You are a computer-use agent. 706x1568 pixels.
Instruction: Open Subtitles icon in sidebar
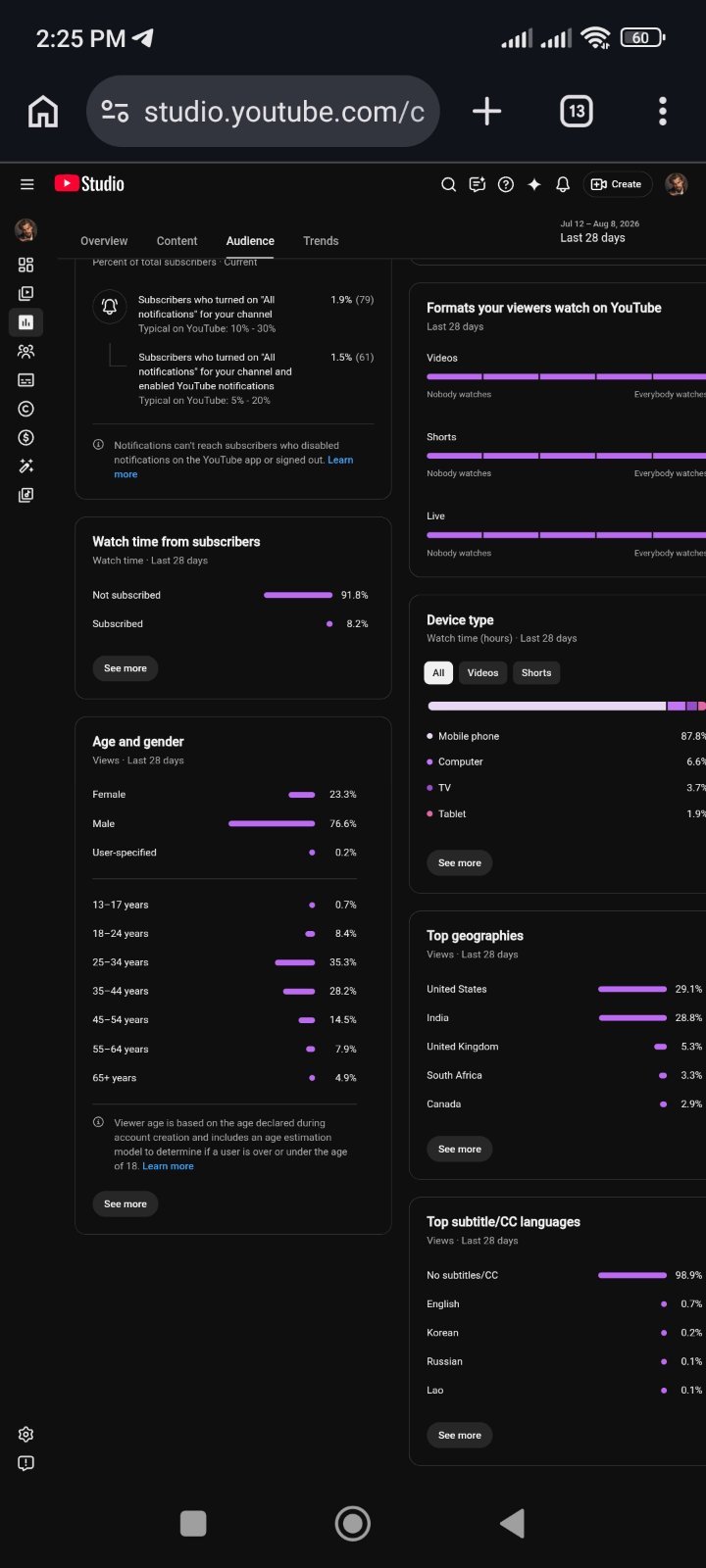pos(26,380)
